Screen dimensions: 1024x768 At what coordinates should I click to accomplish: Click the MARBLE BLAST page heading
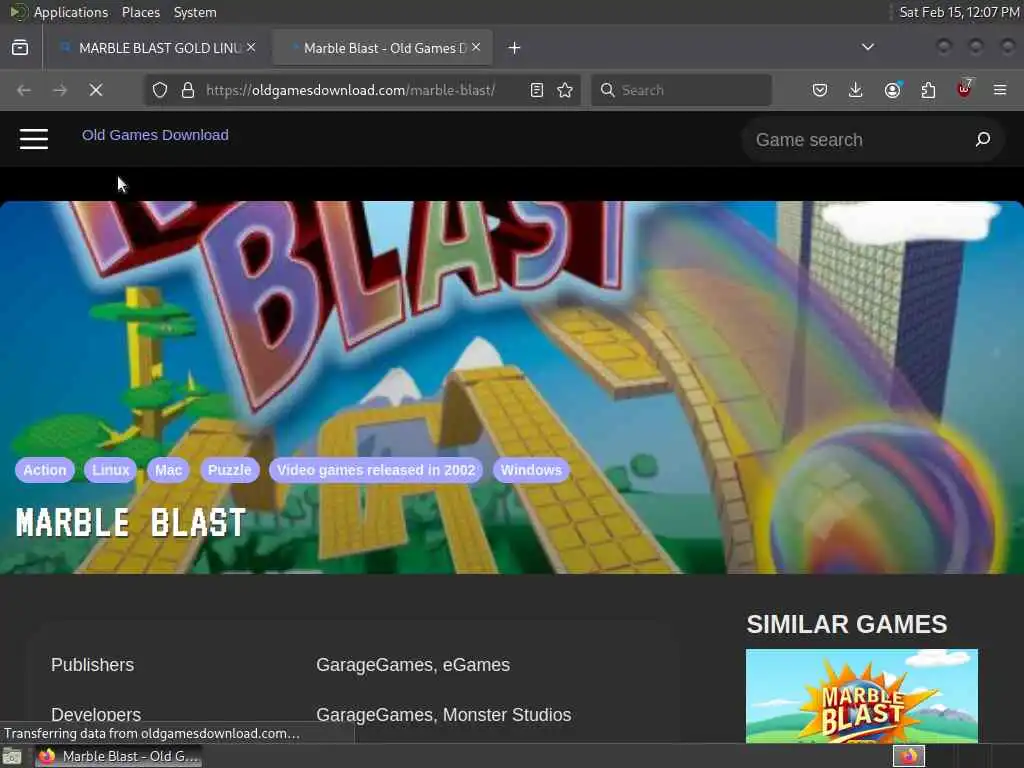131,523
